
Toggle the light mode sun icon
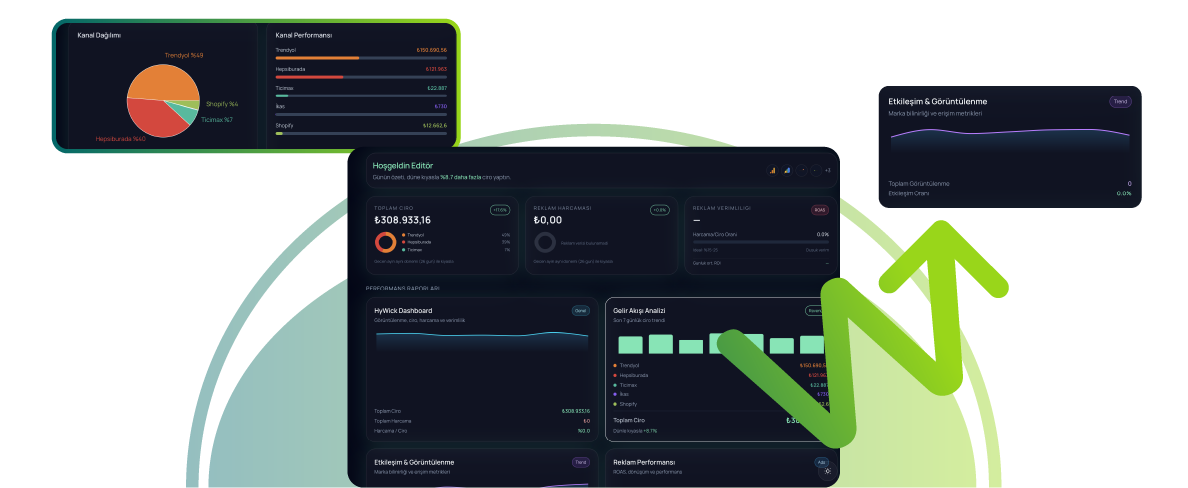click(827, 470)
